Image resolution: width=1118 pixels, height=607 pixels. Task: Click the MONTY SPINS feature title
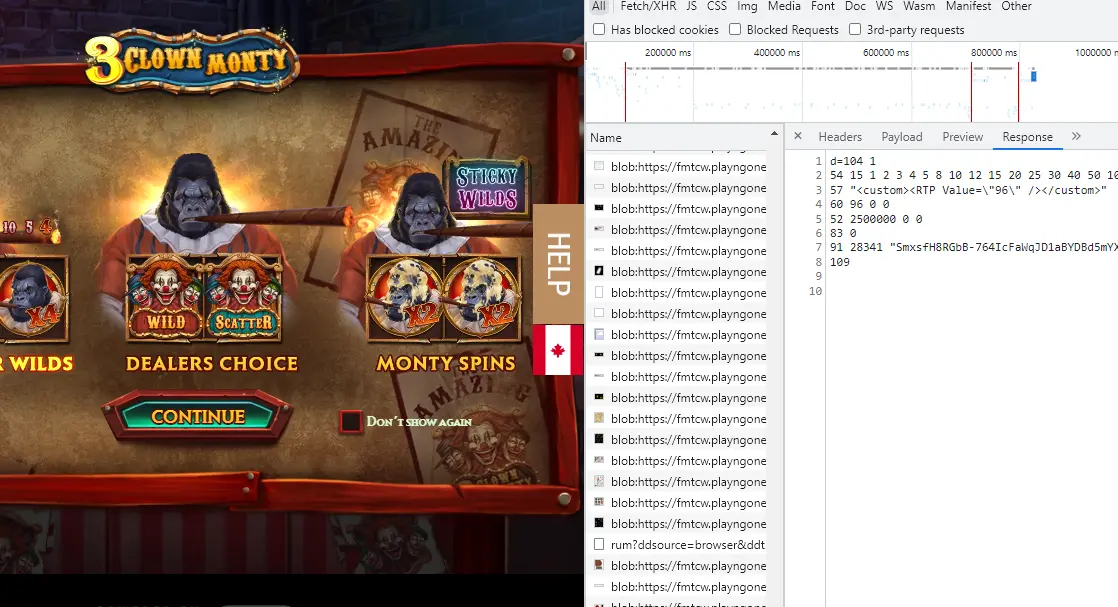tap(446, 364)
